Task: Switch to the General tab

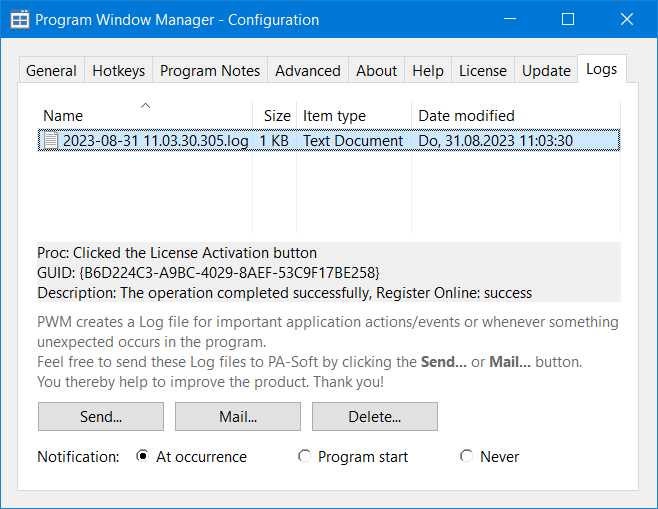Action: click(x=51, y=71)
